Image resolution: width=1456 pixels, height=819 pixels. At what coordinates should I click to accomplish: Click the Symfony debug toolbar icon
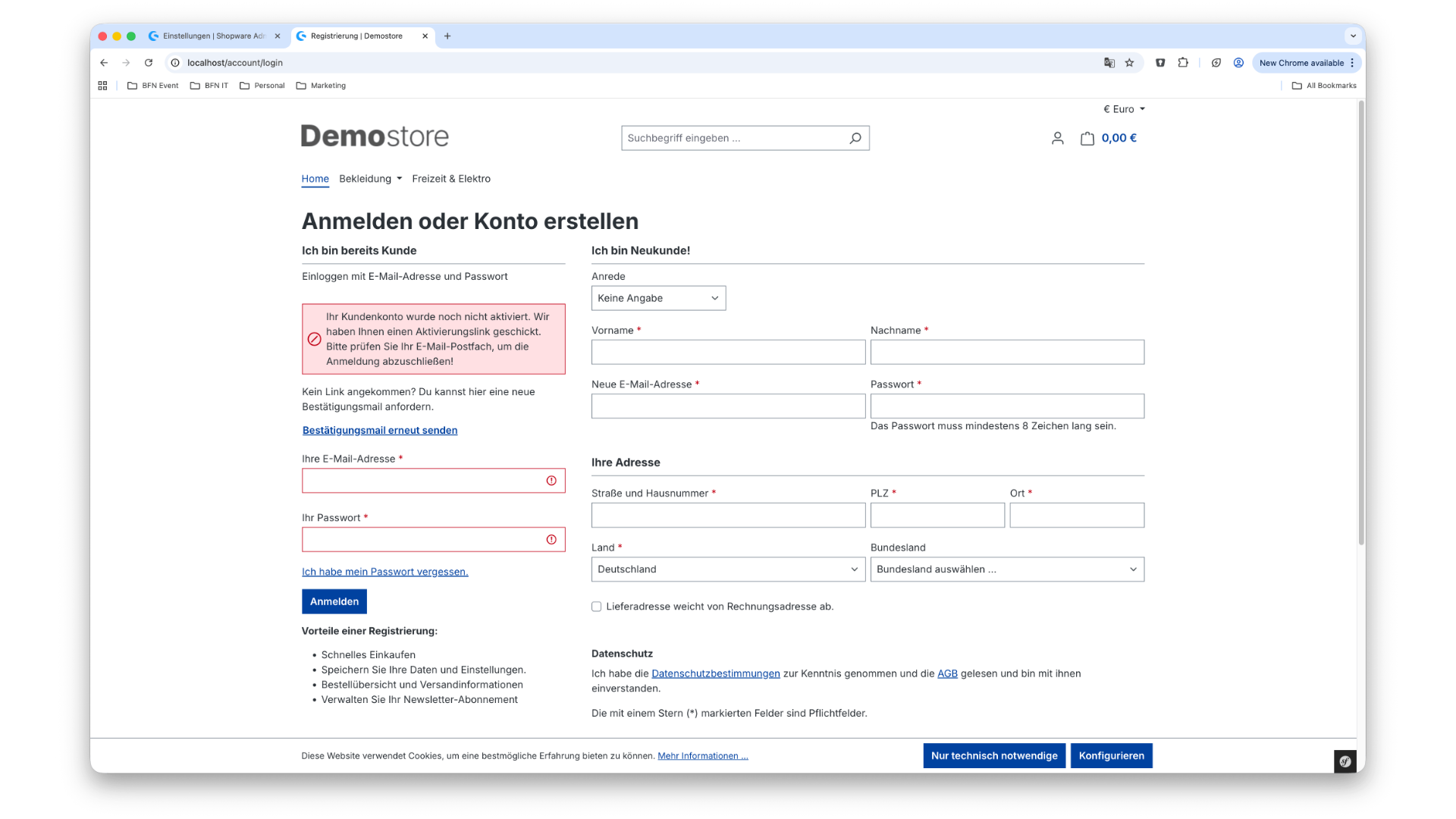pyautogui.click(x=1345, y=761)
